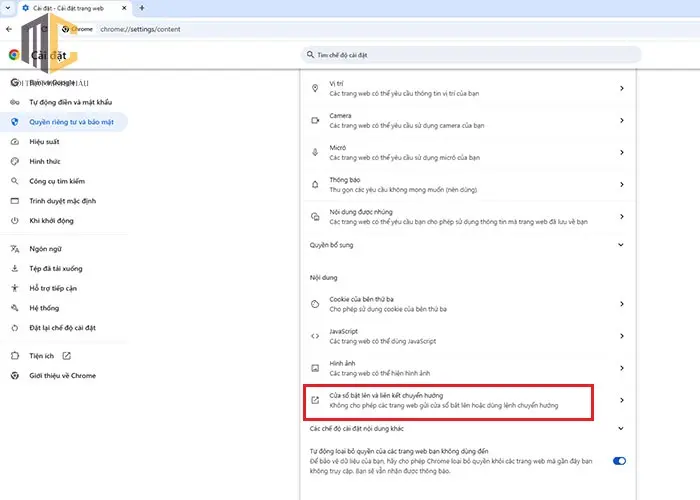Click the code brackets icon in JavaScript row
Screen dimensions: 700x500
315,336
